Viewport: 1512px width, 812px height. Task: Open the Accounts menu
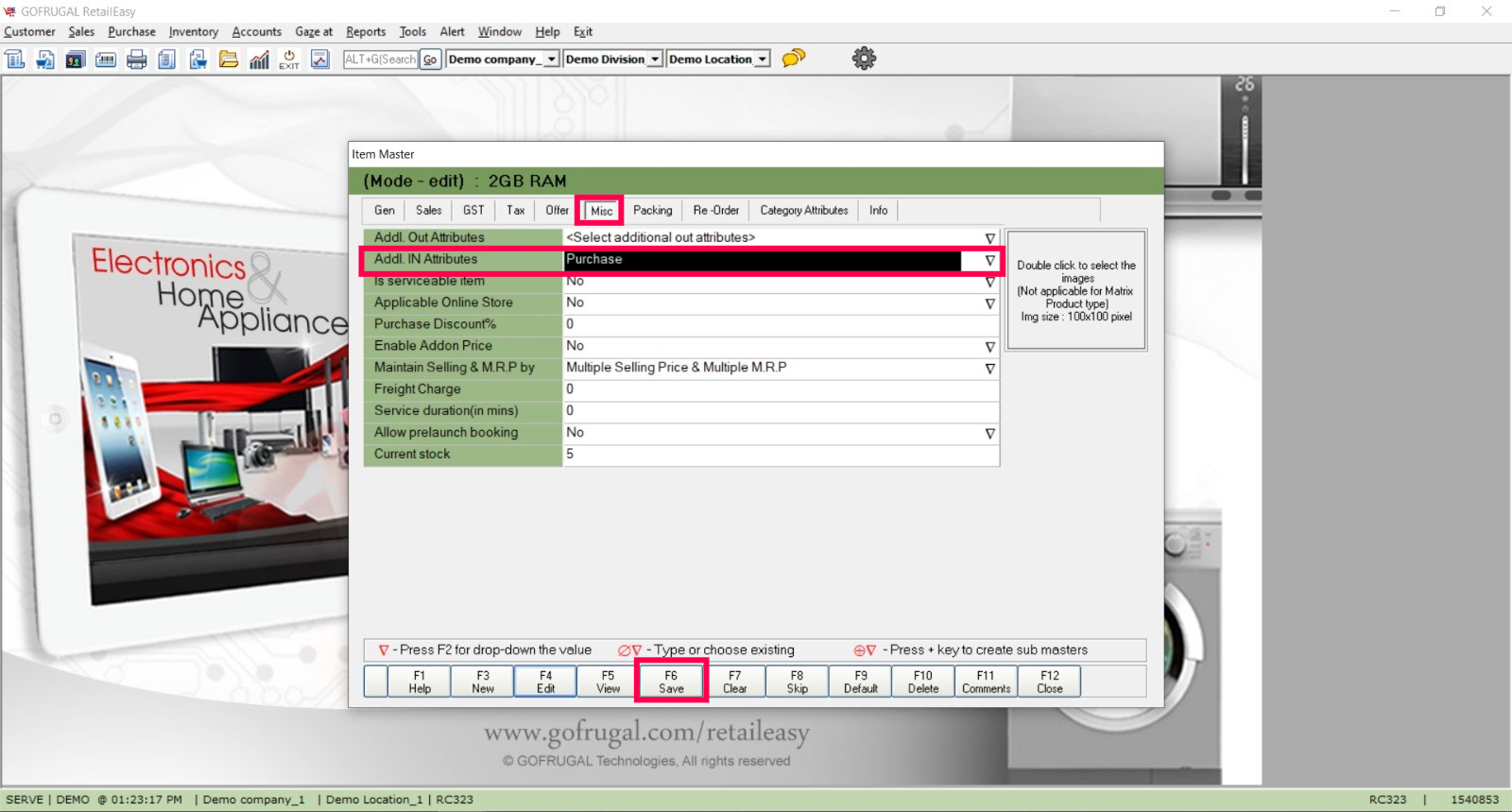(x=257, y=32)
